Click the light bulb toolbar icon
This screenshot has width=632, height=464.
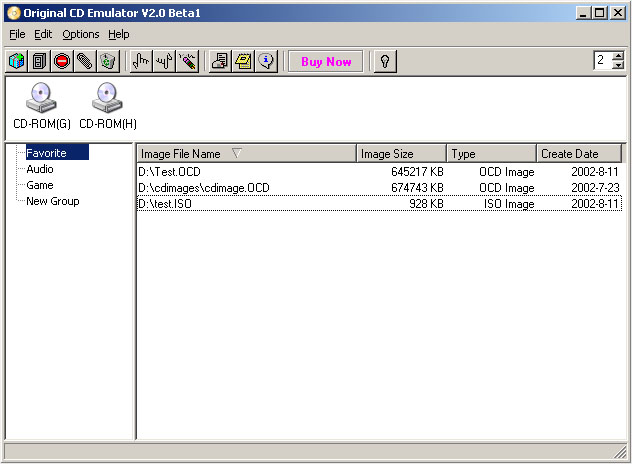[383, 62]
